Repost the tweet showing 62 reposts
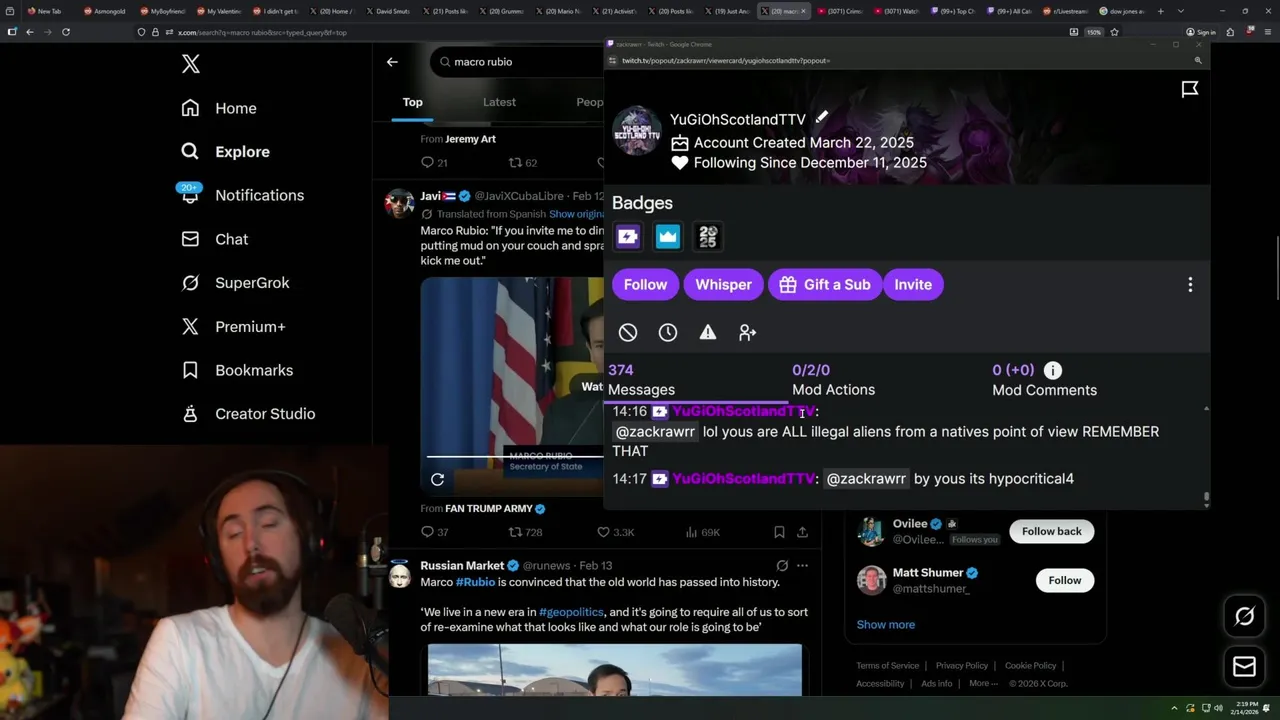1280x720 pixels. coord(523,162)
